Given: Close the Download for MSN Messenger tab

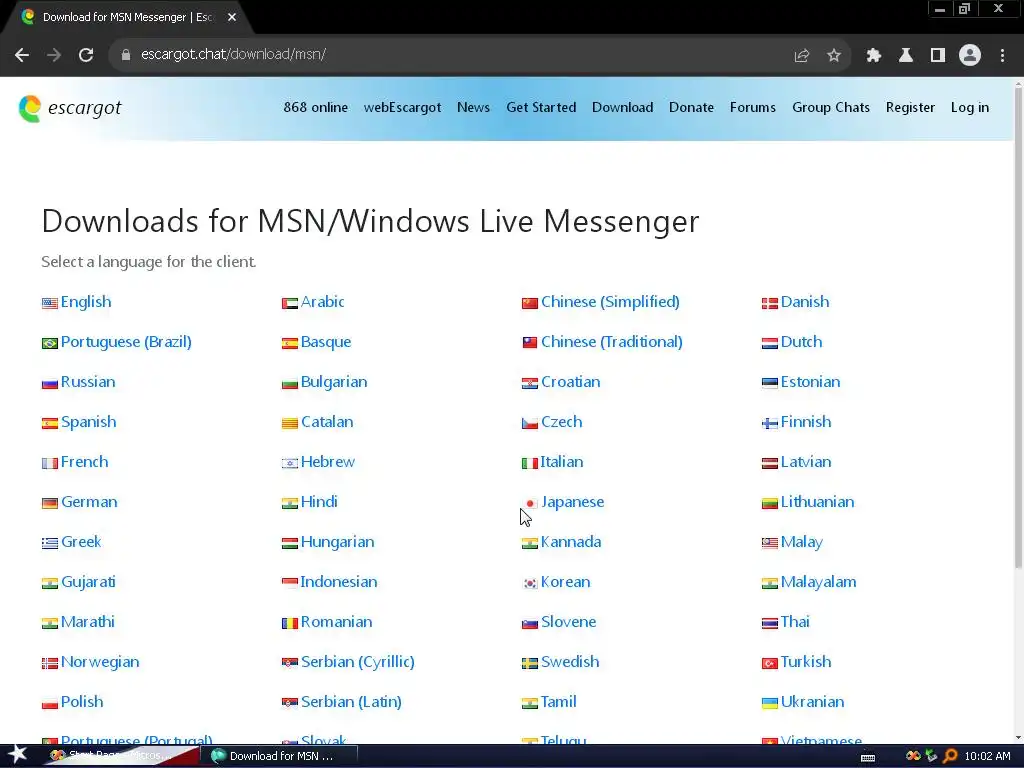Looking at the screenshot, I should pos(232,18).
